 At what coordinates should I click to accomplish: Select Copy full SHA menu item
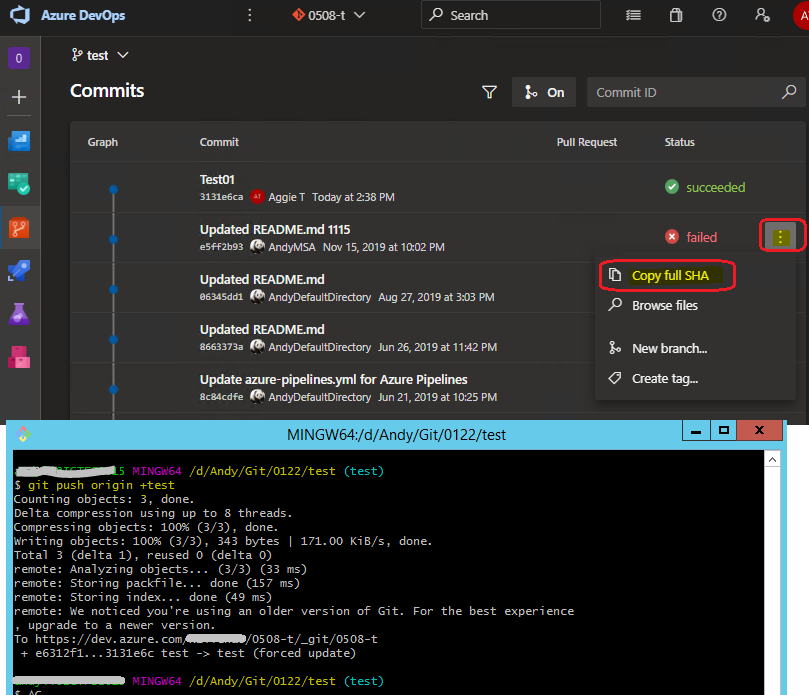[x=668, y=275]
